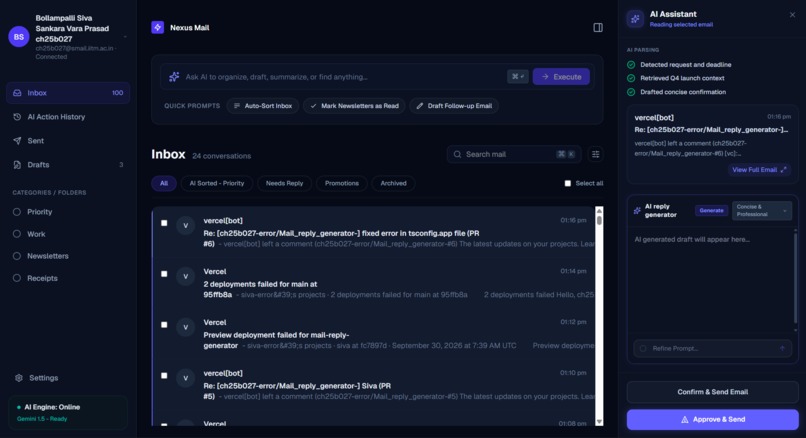806x438 pixels.
Task: Click the AI generated draft text area
Action: click(711, 280)
